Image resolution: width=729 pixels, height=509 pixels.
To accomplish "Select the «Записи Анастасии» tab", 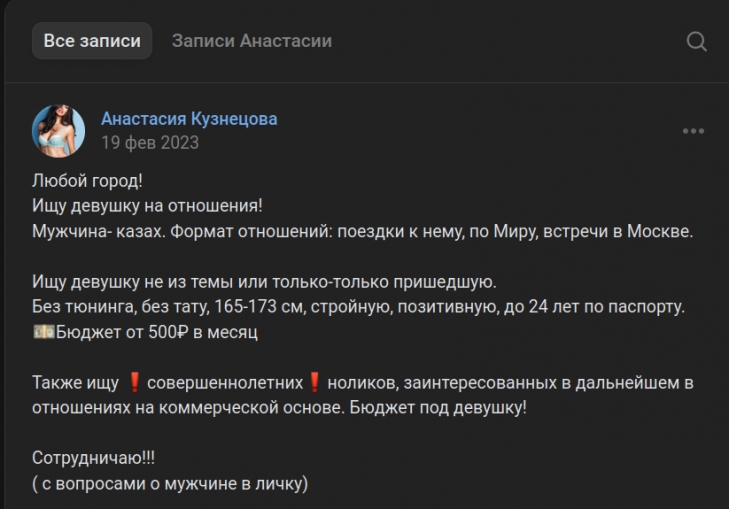I will (251, 41).
